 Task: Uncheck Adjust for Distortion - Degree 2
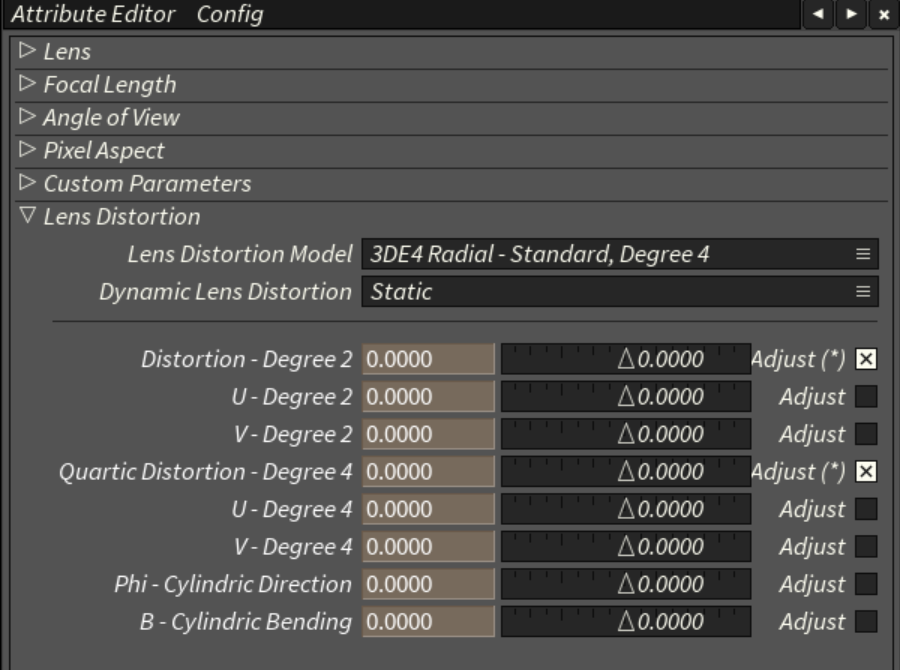(x=866, y=359)
